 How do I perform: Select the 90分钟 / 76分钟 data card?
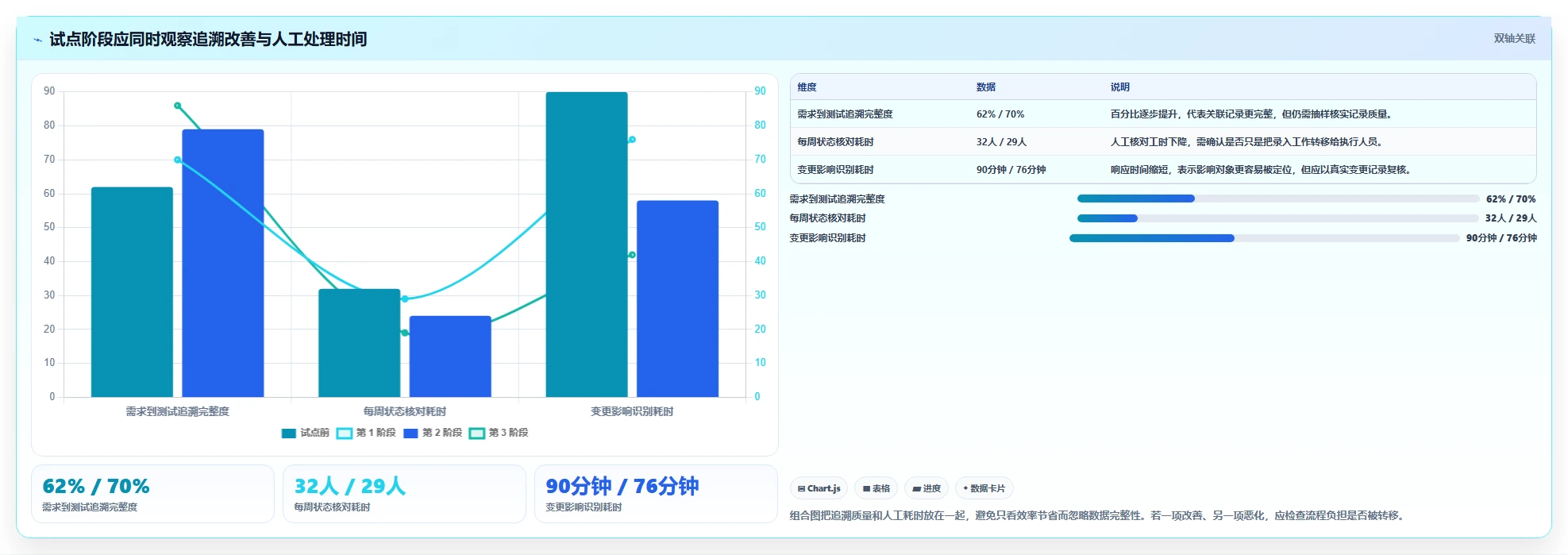click(x=656, y=494)
